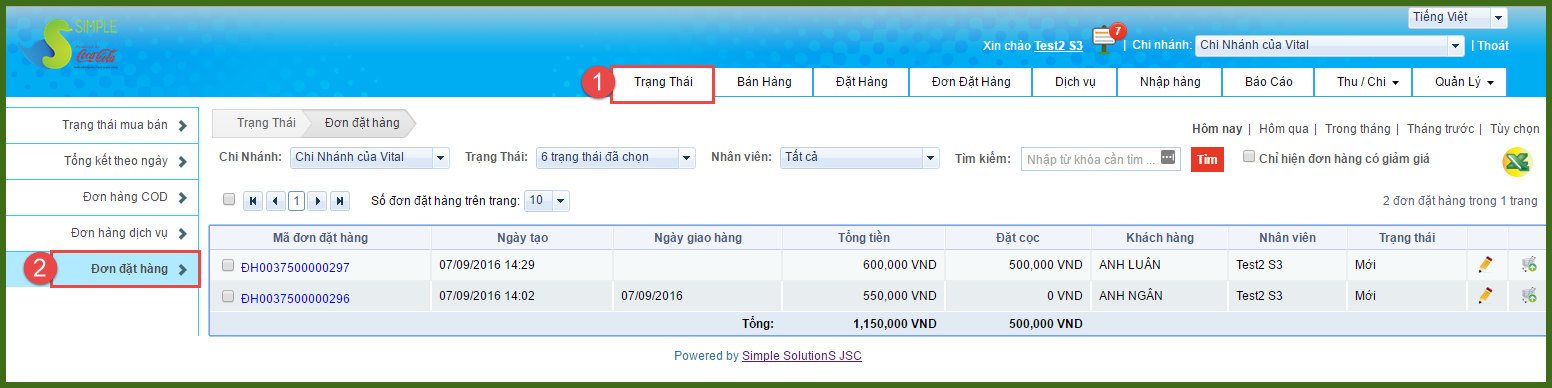Click current page number 1 box
Viewport: 1552px width, 388px height.
[x=297, y=201]
